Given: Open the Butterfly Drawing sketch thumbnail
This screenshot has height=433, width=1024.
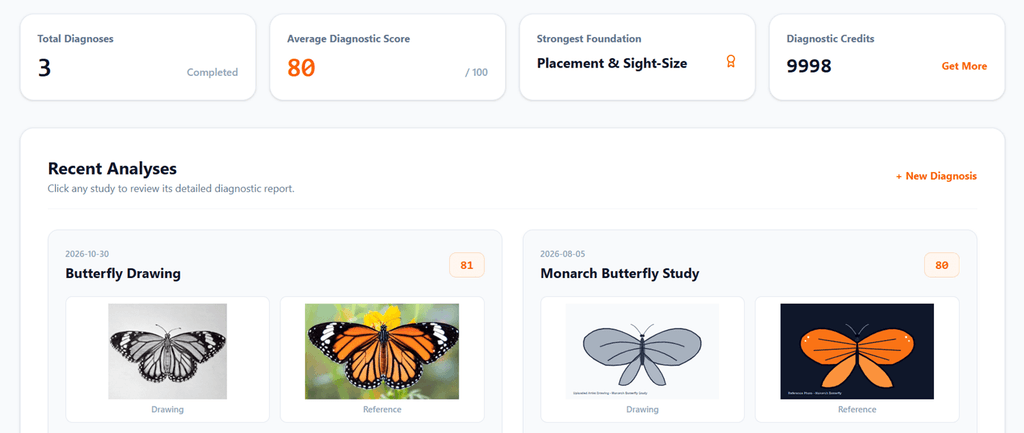Looking at the screenshot, I should [x=168, y=351].
